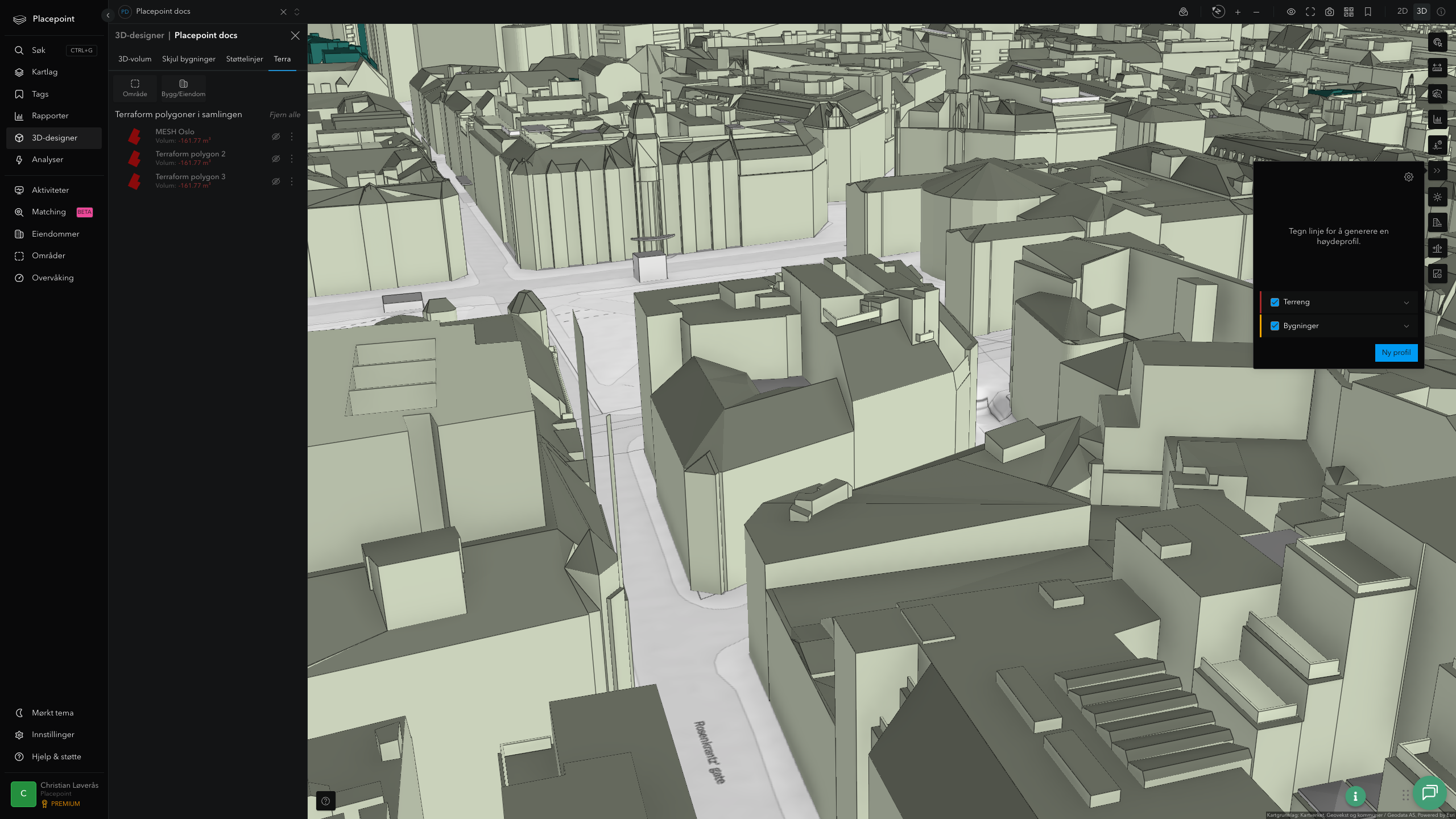Switch to the Terra tab
Viewport: 1456px width, 819px height.
coord(282,59)
